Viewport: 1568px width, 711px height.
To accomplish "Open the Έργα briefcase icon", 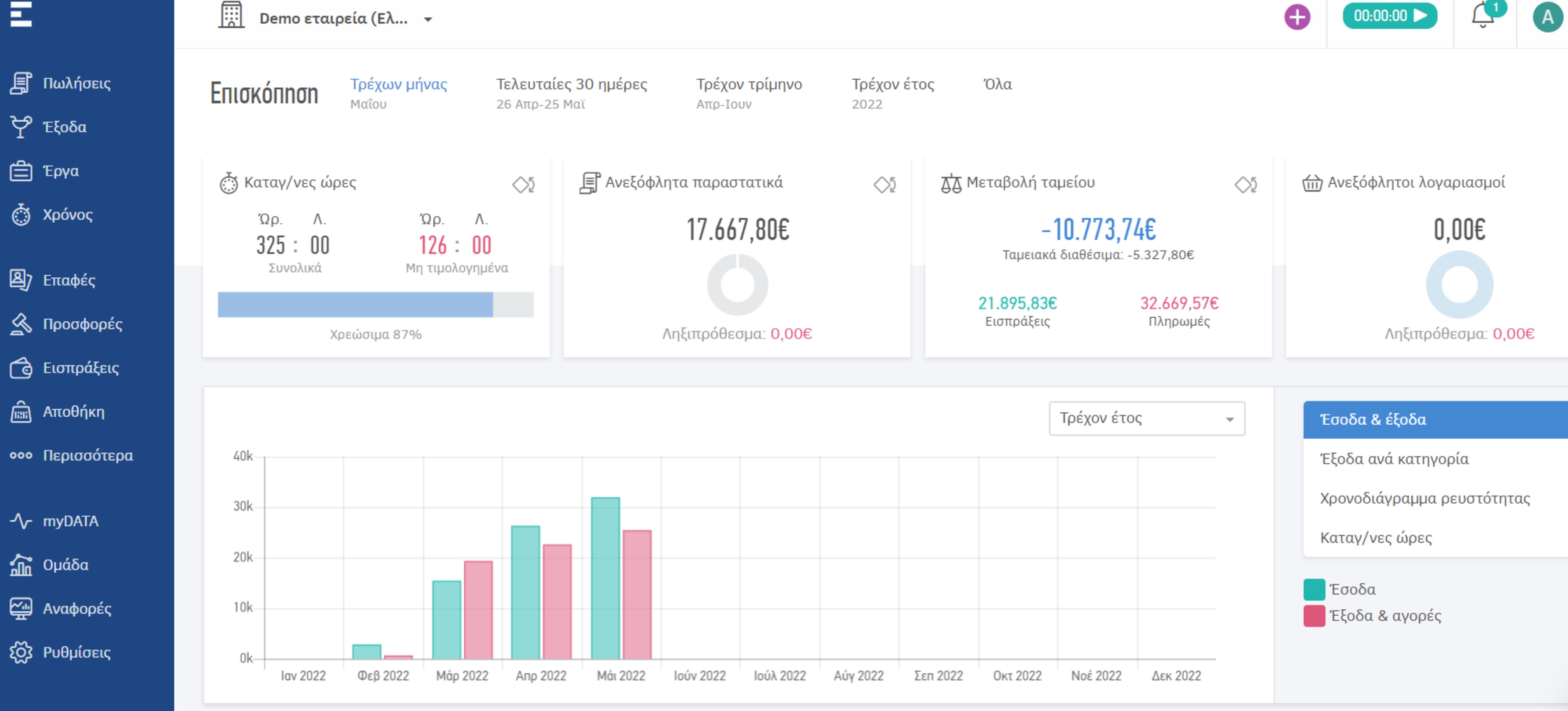I will tap(21, 170).
